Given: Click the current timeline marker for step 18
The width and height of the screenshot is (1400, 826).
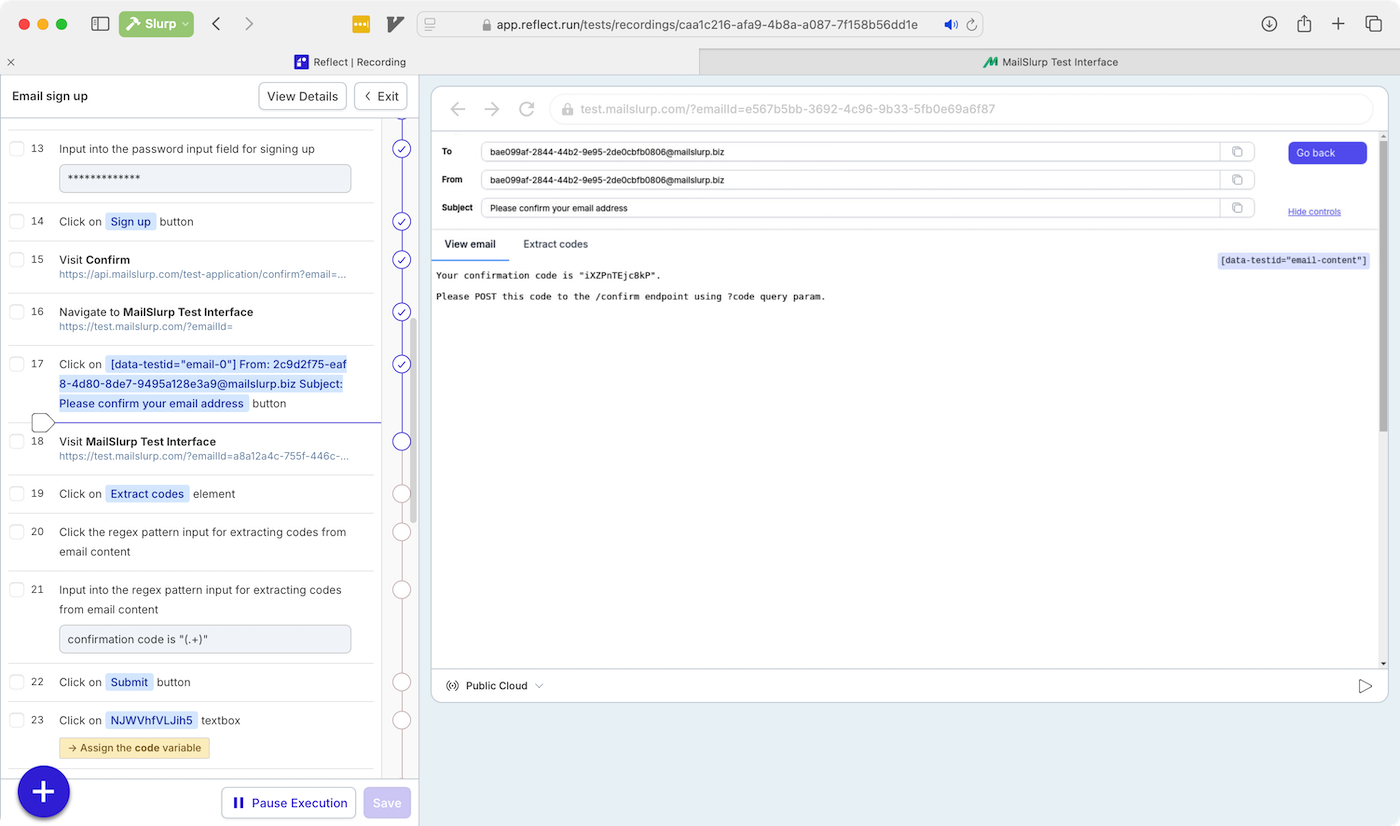Looking at the screenshot, I should tap(402, 441).
